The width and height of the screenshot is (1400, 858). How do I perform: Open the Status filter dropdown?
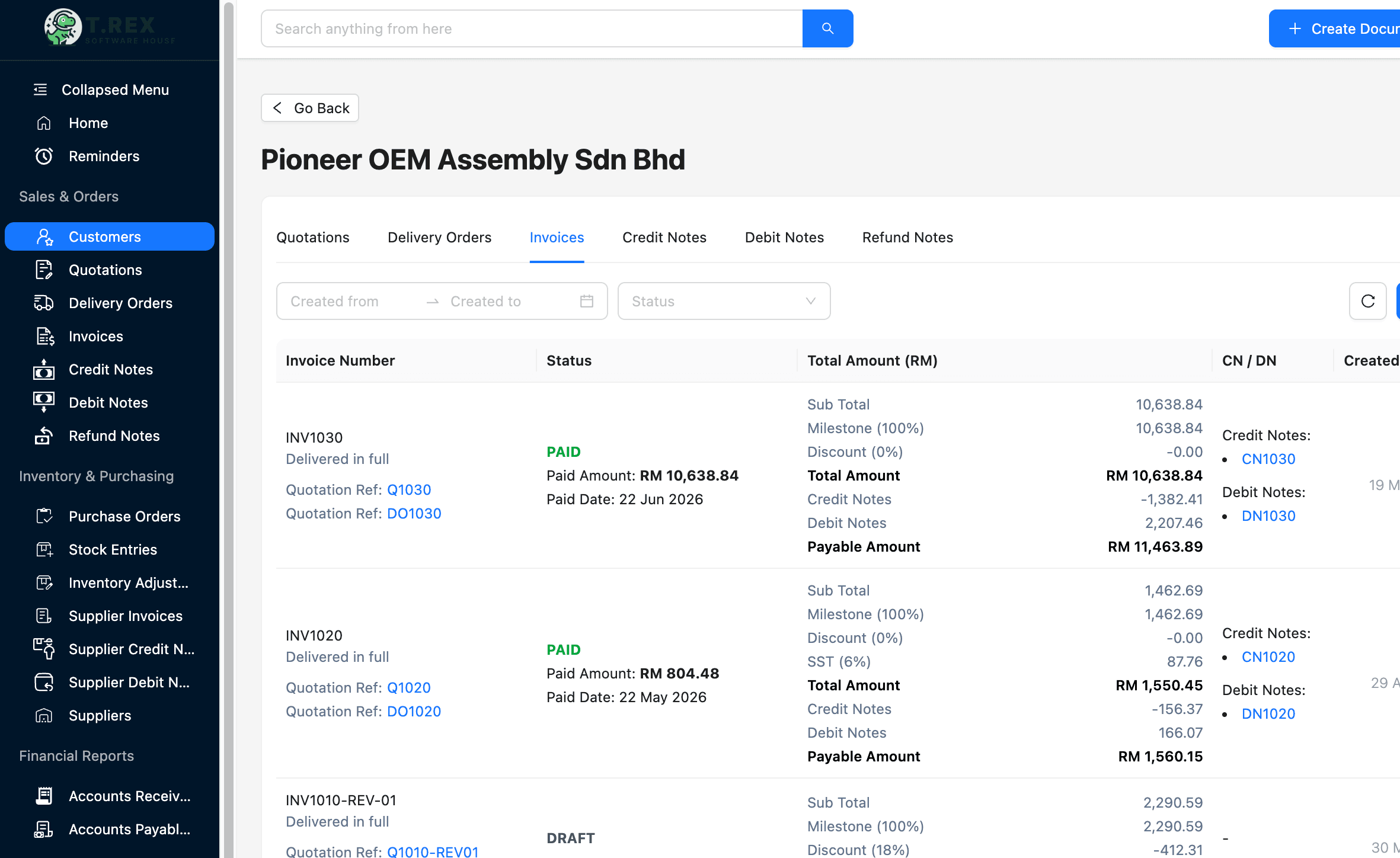(723, 301)
